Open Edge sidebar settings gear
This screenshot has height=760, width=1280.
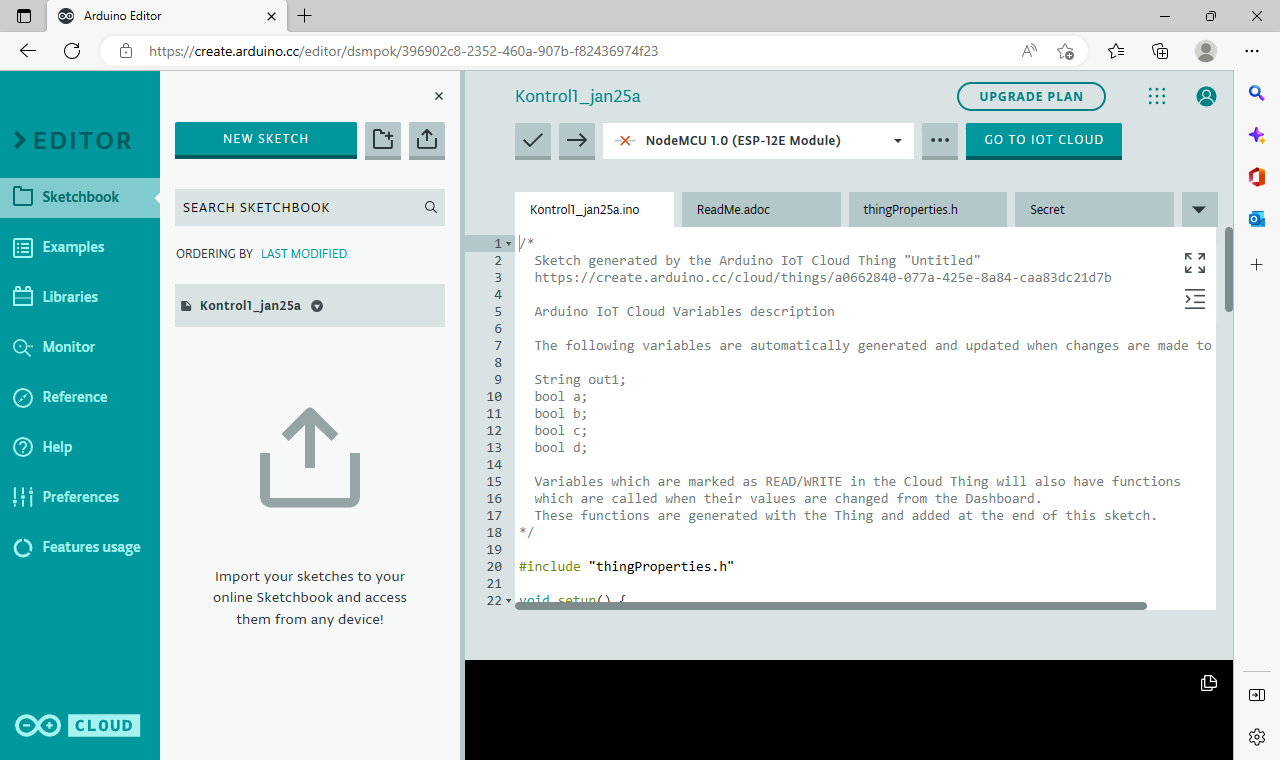click(1257, 737)
